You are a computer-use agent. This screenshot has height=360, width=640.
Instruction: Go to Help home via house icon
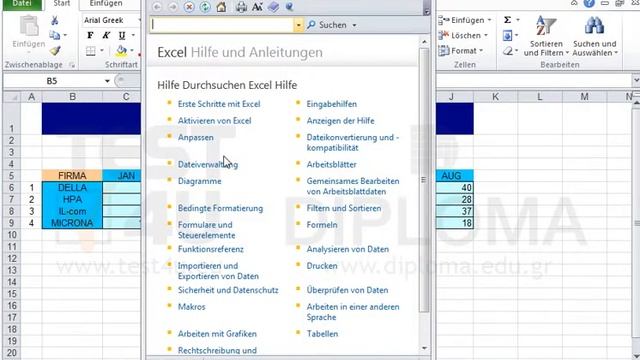pos(221,7)
